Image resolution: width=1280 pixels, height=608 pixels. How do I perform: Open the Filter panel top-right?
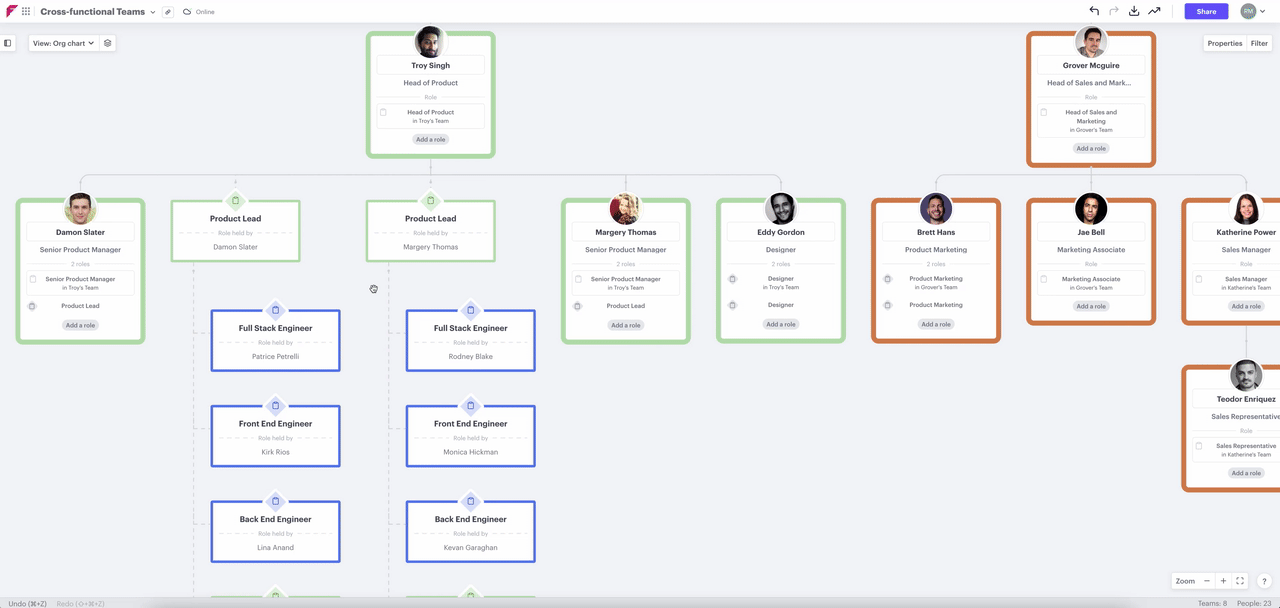click(1259, 43)
